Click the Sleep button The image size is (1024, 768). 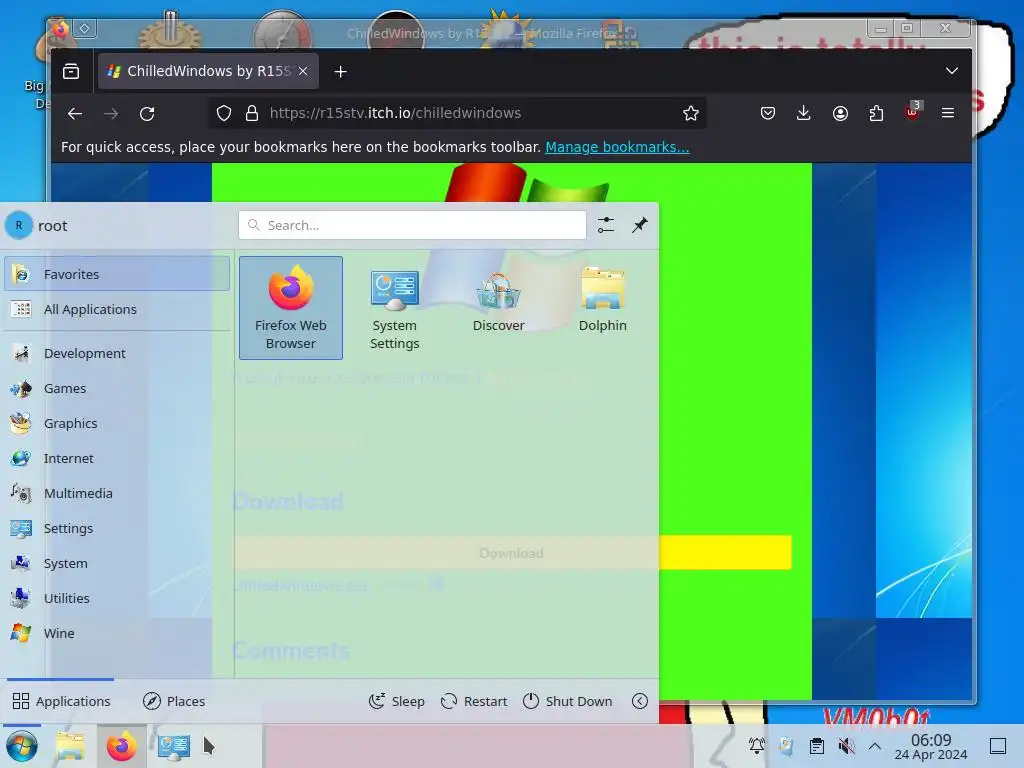396,701
